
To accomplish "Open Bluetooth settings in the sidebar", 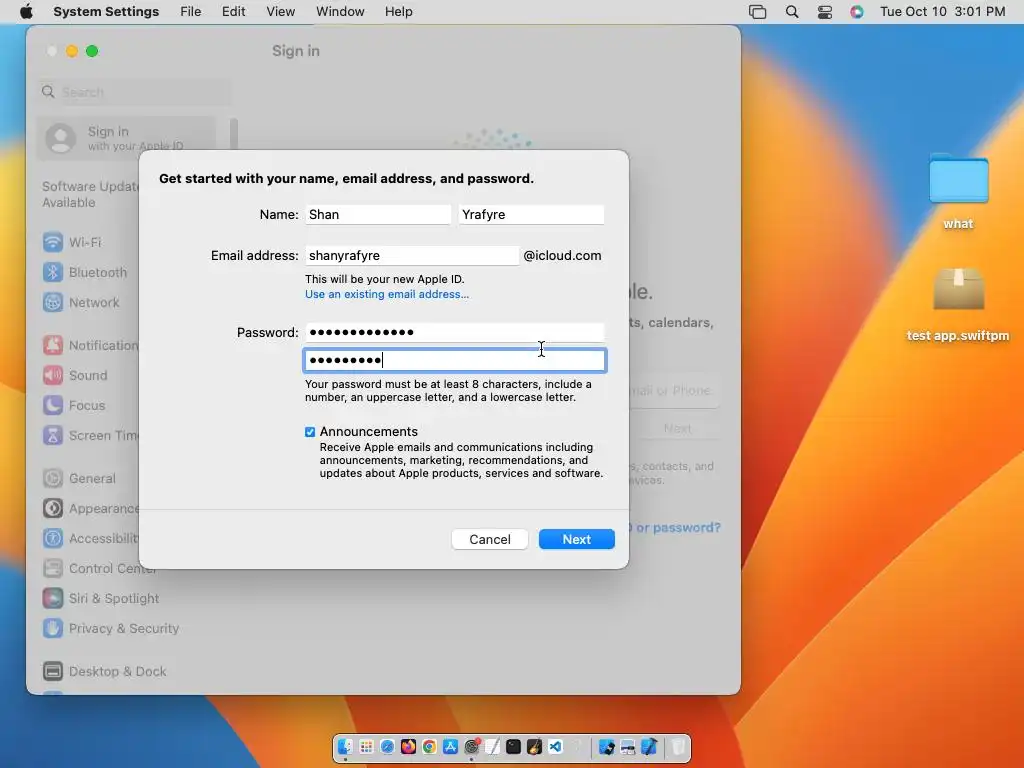I will pos(85,272).
